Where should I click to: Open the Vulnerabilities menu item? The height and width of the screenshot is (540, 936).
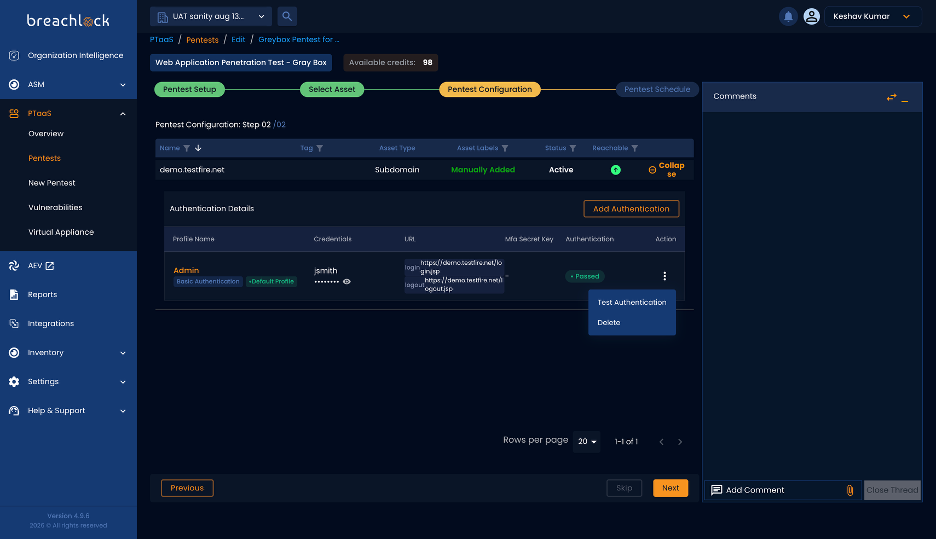tap(55, 208)
